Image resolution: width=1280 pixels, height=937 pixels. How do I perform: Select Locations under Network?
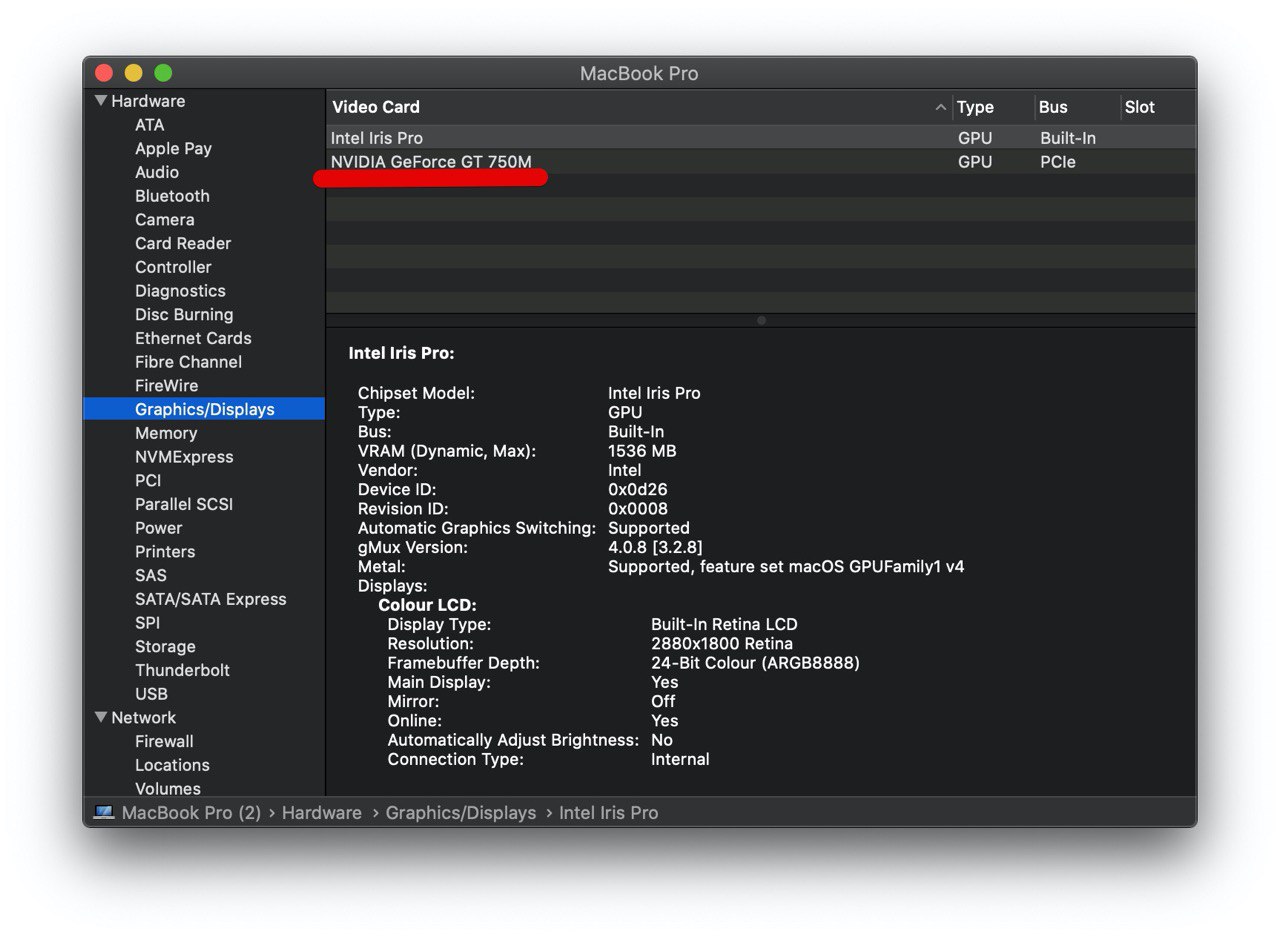(x=172, y=765)
